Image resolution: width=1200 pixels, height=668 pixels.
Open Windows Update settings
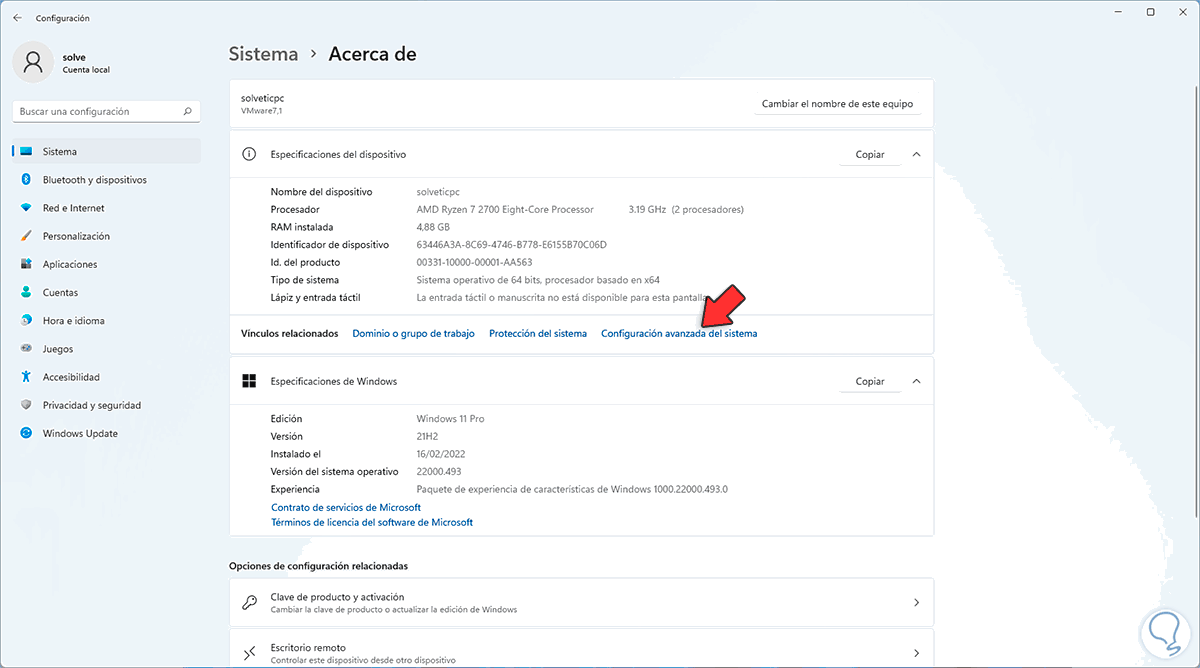[106, 433]
